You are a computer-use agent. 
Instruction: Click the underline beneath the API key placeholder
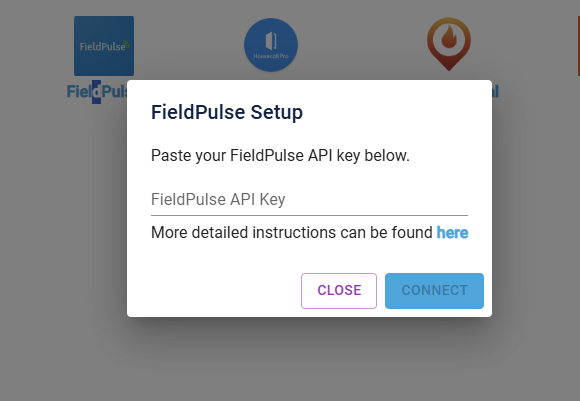(x=309, y=215)
